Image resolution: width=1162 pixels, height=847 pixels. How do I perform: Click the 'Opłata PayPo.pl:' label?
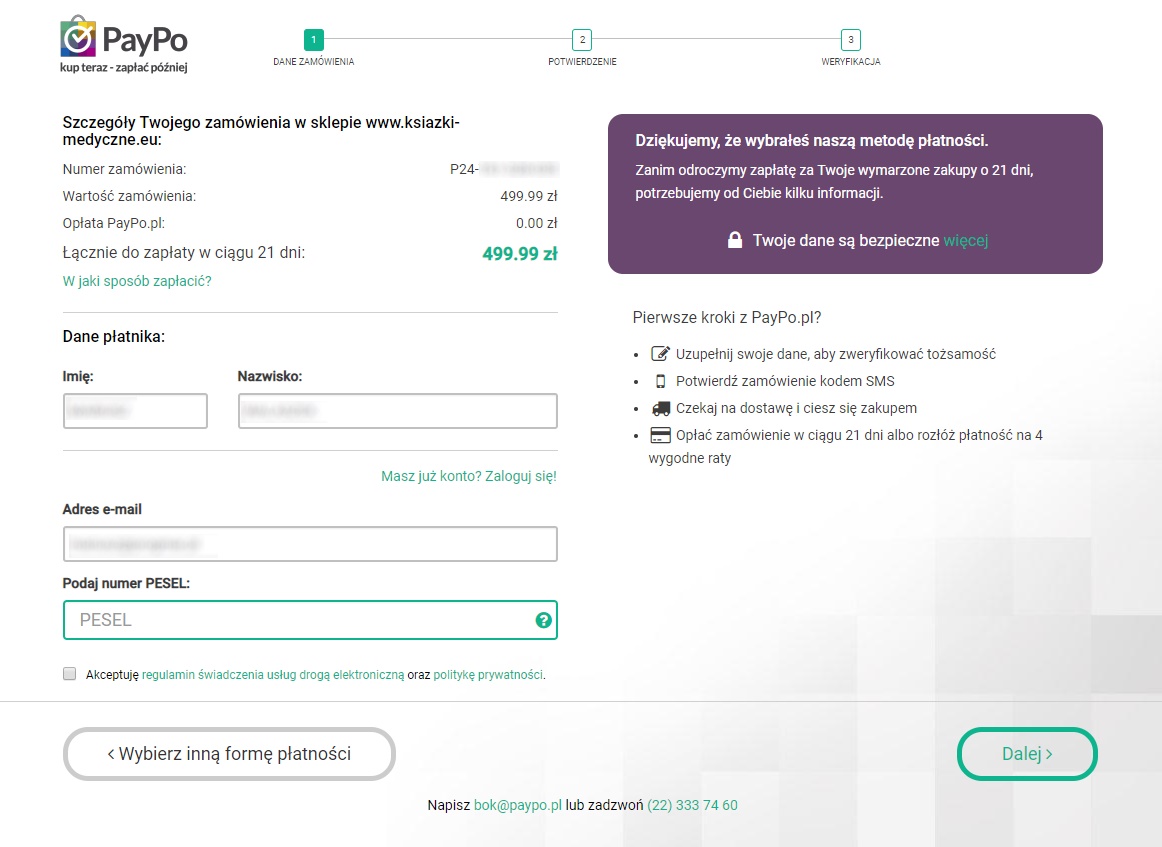pos(113,223)
